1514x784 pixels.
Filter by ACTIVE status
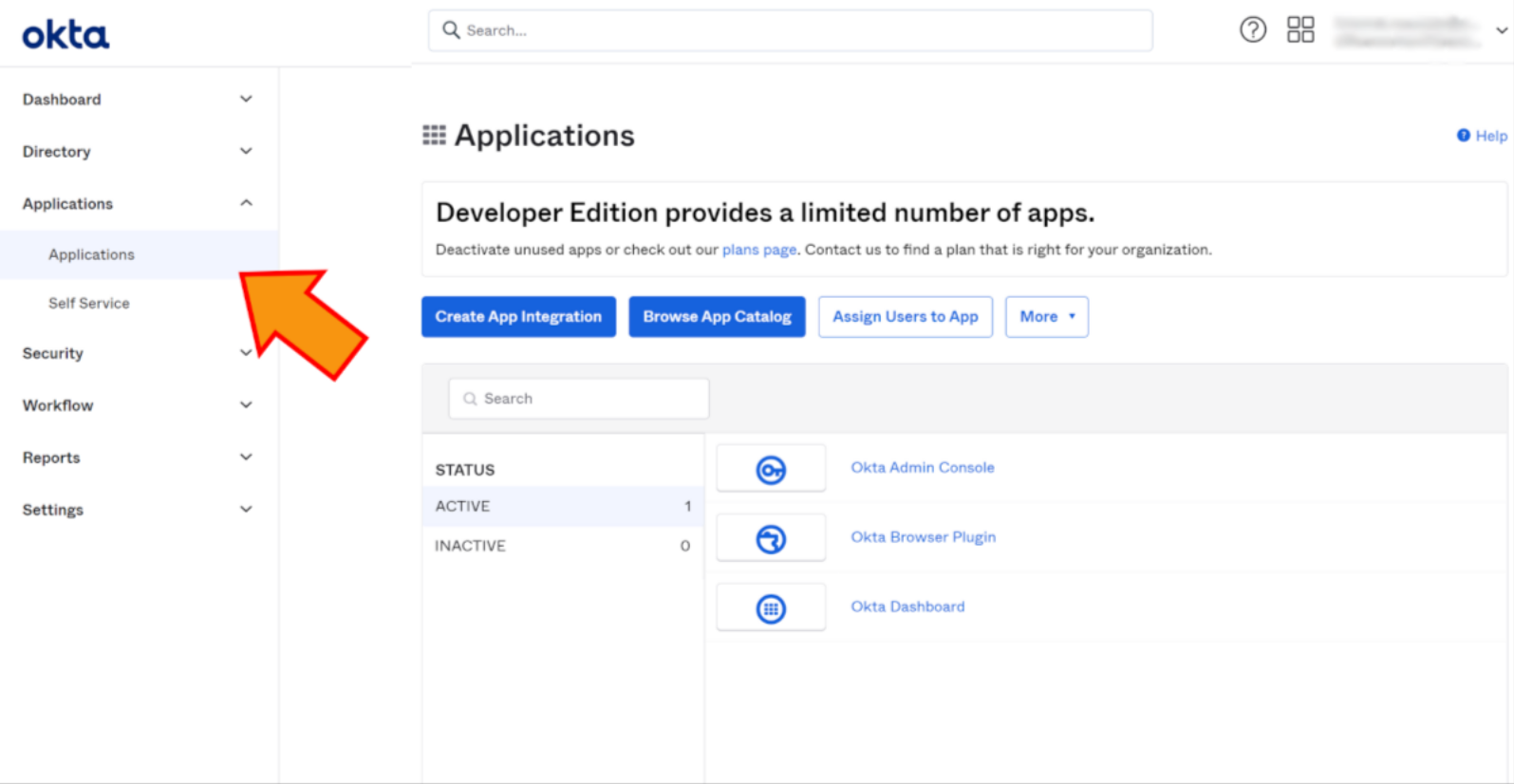pos(563,507)
